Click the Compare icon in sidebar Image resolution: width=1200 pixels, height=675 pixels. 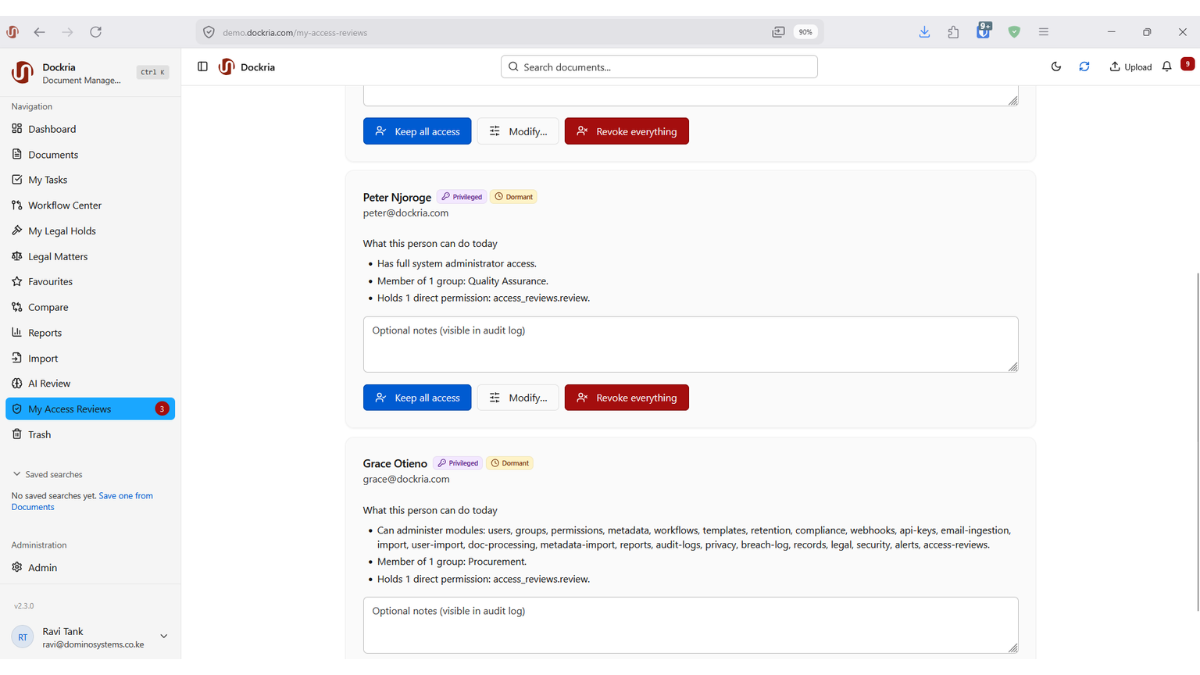pos(17,307)
